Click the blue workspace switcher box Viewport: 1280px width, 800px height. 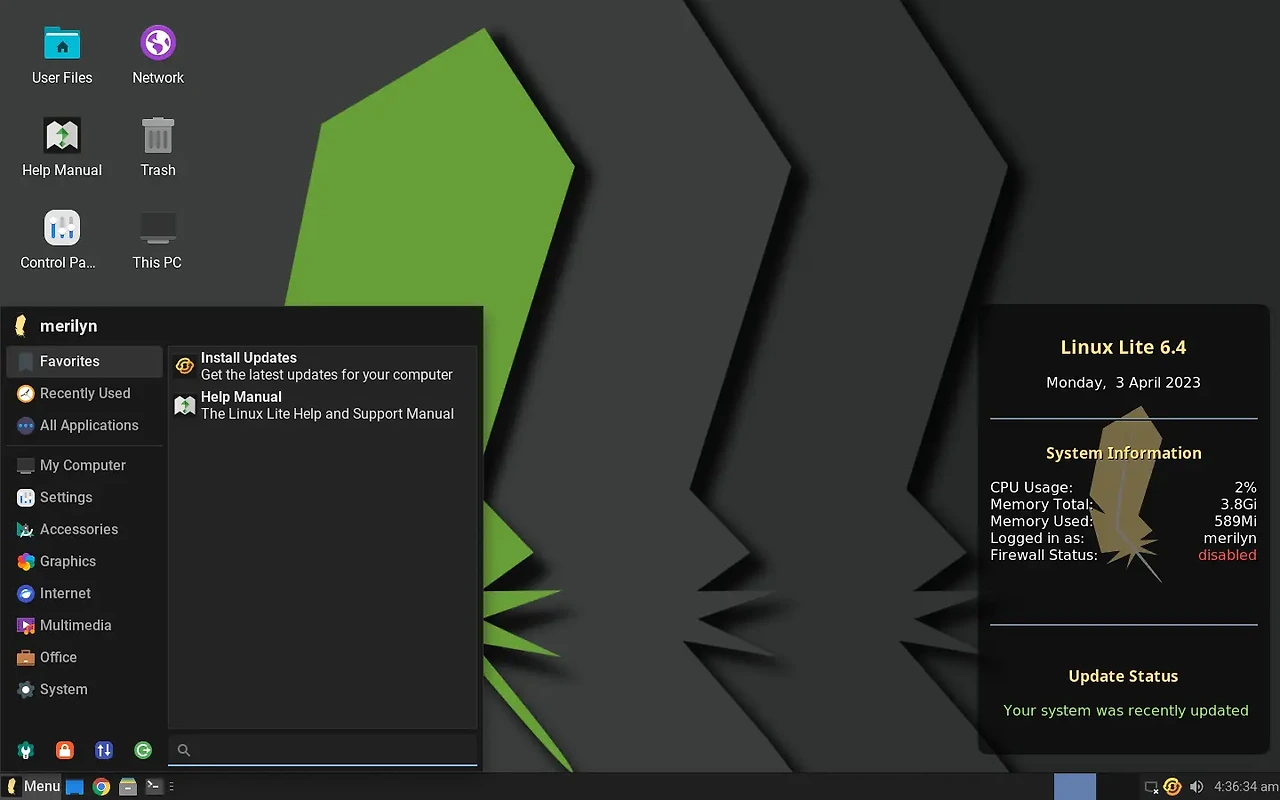(1075, 786)
